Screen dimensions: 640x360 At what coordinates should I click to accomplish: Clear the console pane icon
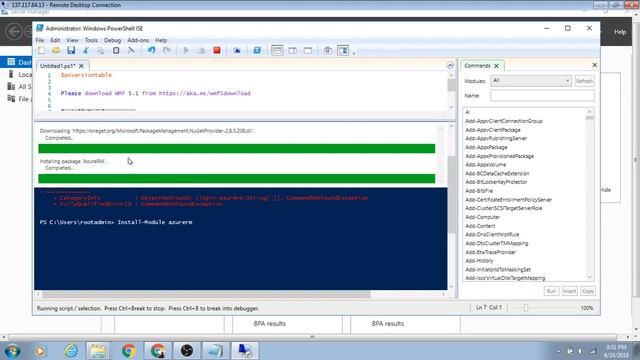[131, 50]
